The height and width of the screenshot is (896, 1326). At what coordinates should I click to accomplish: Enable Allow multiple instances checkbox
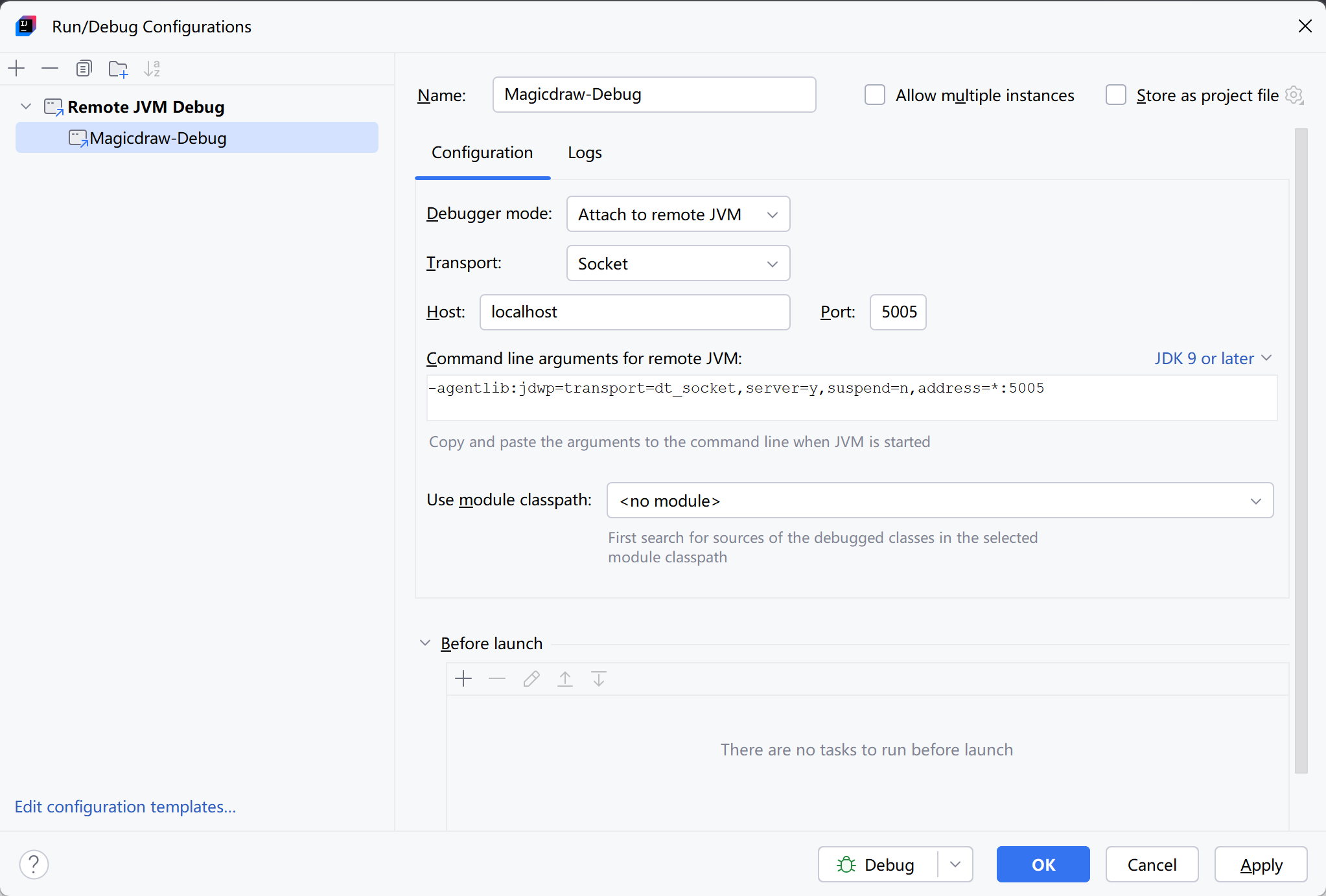click(x=875, y=95)
